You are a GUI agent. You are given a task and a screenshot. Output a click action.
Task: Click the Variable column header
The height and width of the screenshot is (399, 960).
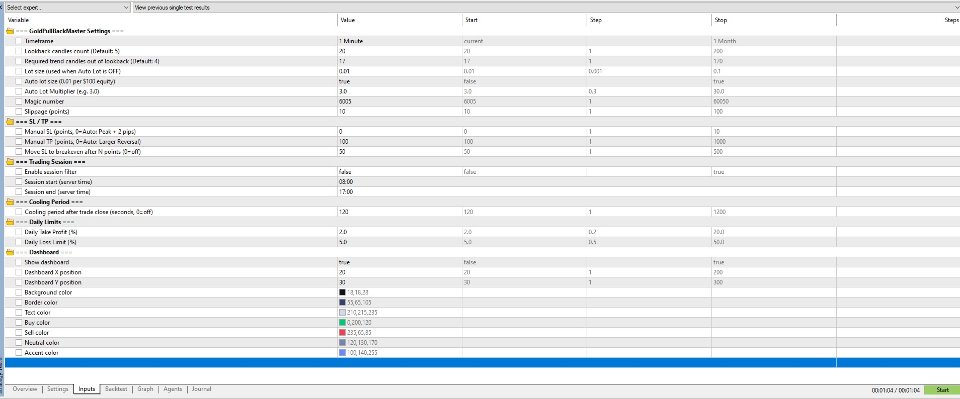(170, 20)
